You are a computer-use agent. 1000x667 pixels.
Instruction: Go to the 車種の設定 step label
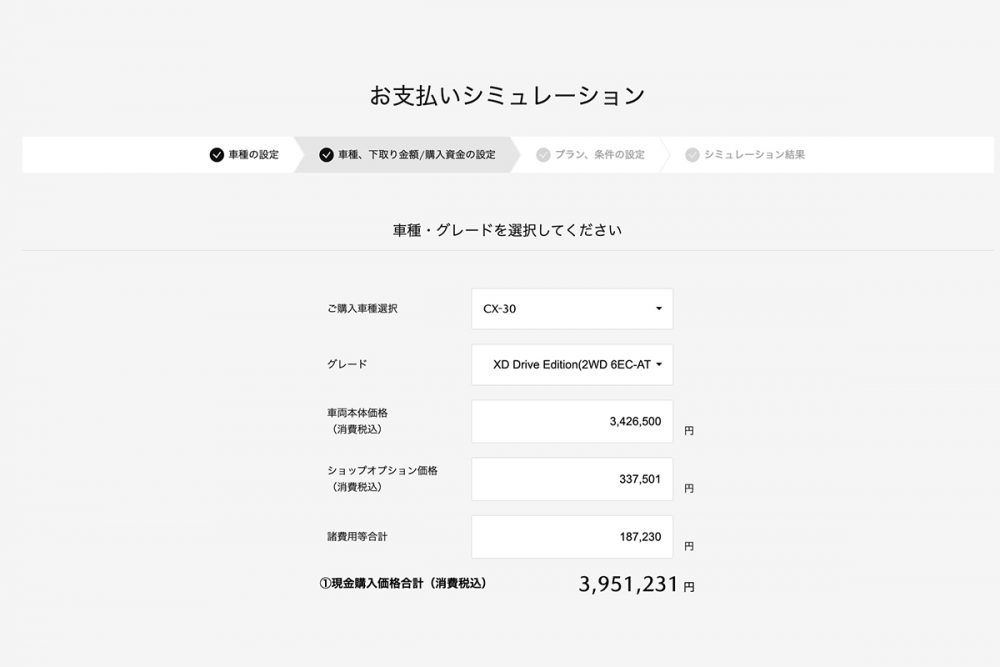pyautogui.click(x=254, y=155)
